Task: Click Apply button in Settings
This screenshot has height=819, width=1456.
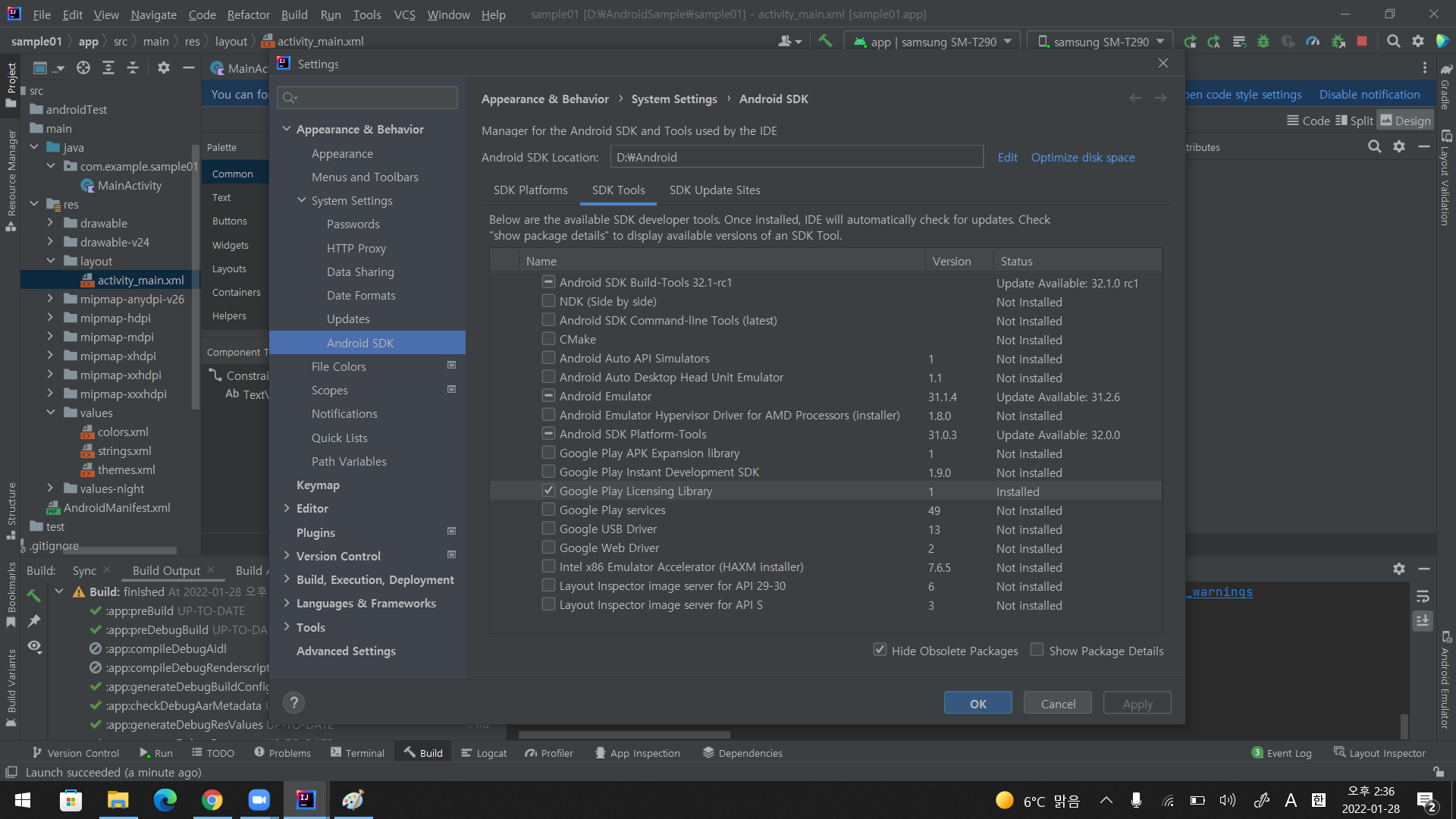Action: [1137, 703]
